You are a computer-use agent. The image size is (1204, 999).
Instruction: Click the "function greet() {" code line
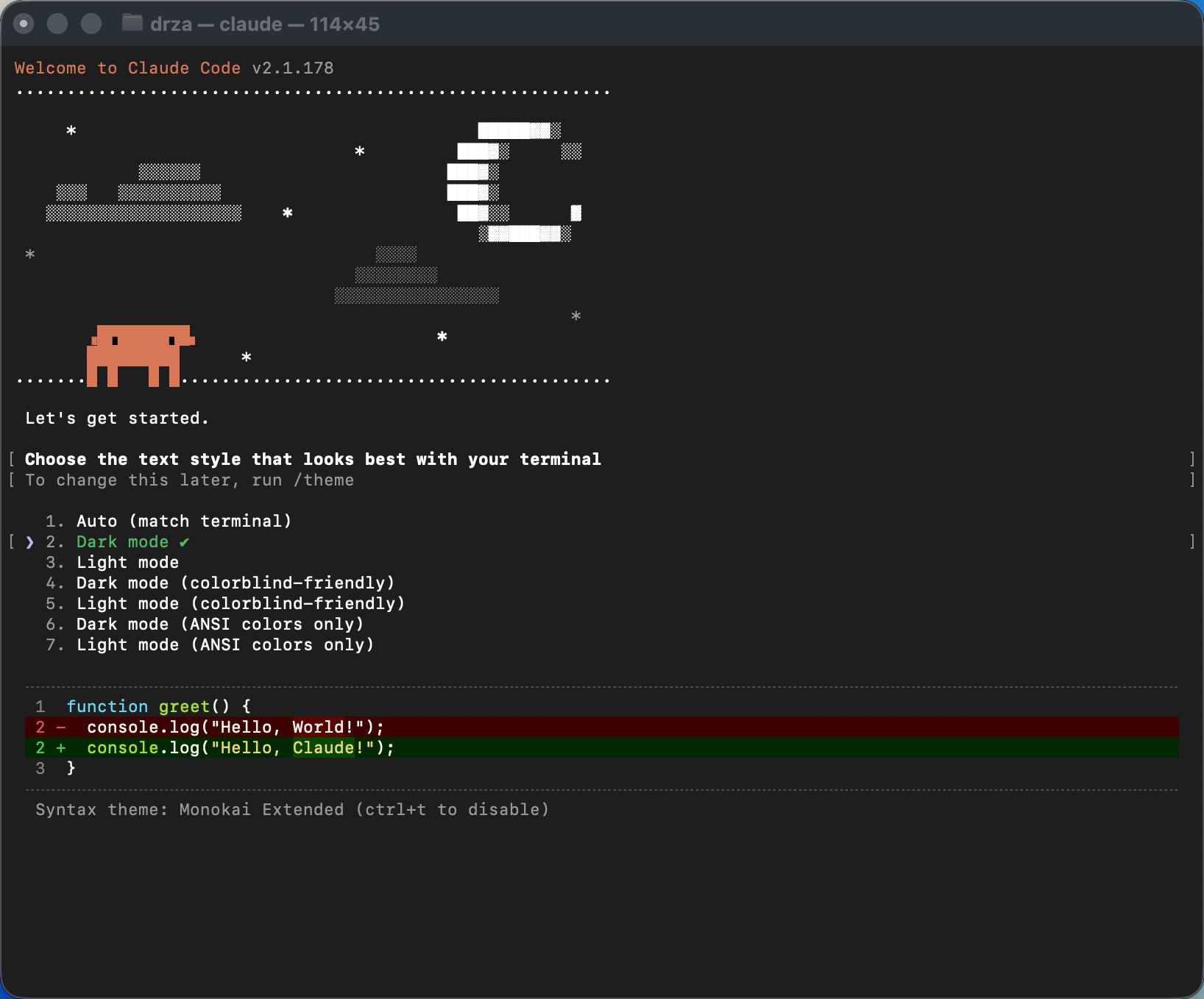[x=159, y=707]
